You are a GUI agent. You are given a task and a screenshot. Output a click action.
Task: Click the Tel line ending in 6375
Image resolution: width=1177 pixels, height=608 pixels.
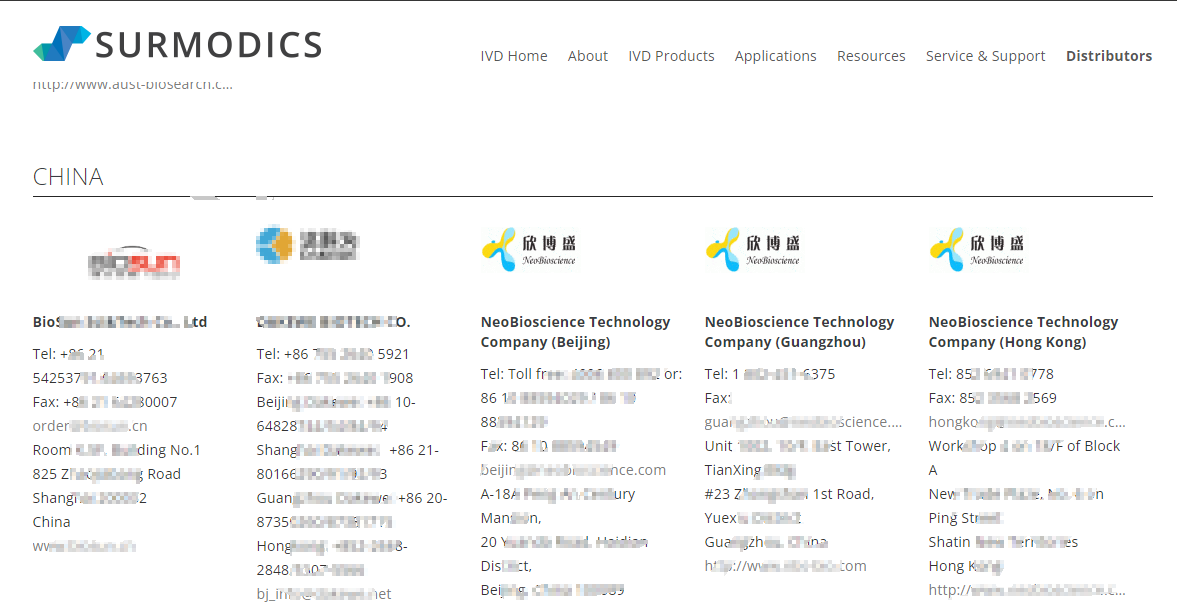(770, 374)
